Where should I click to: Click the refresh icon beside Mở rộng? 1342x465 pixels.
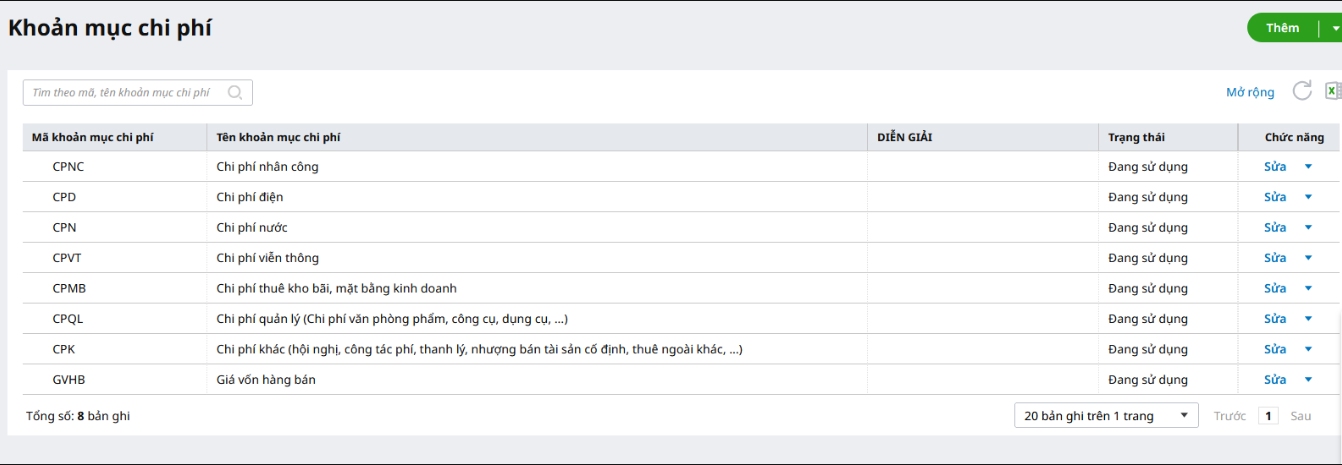(1302, 91)
